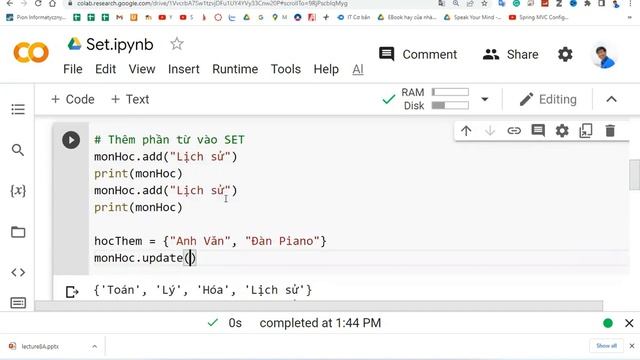Bookmark this page with the star icon
640x360 pixels.
click(484, 3)
